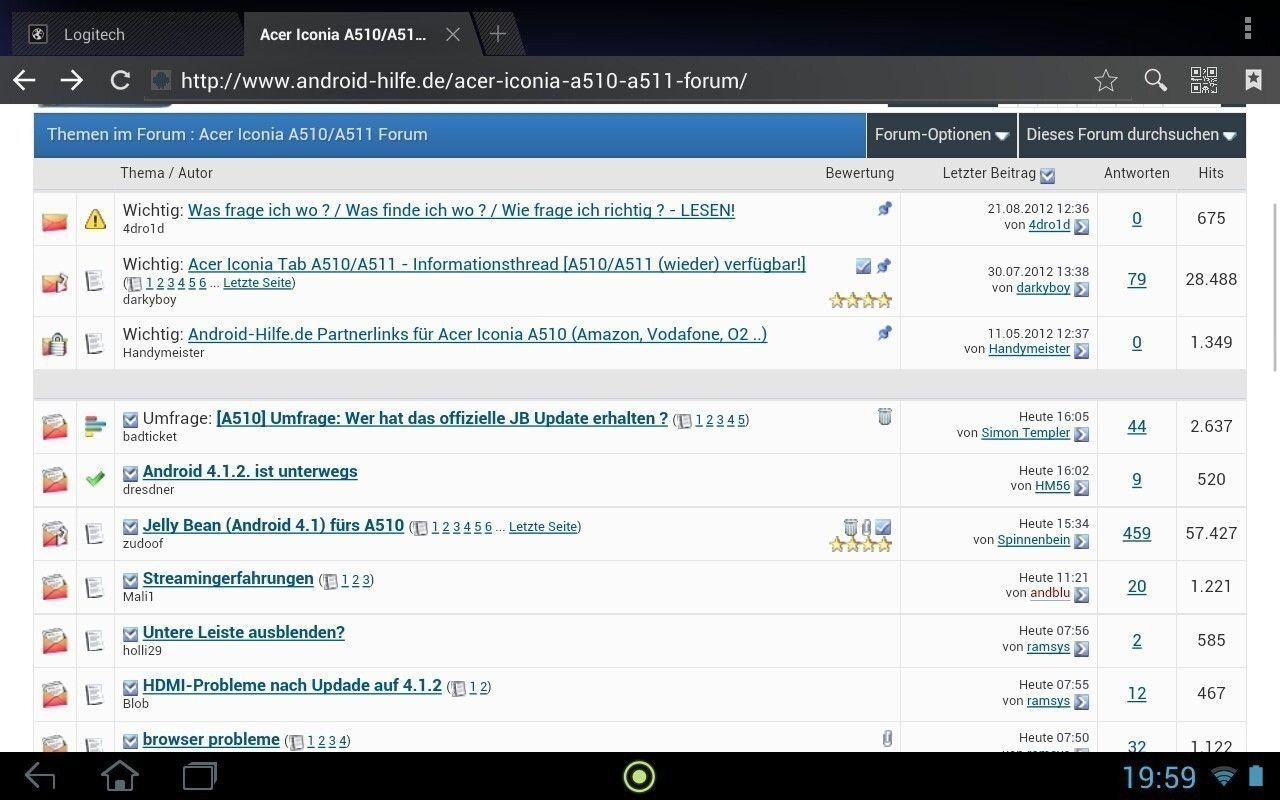Jump to last post by Spinnenbein
Image resolution: width=1280 pixels, height=800 pixels.
1081,541
